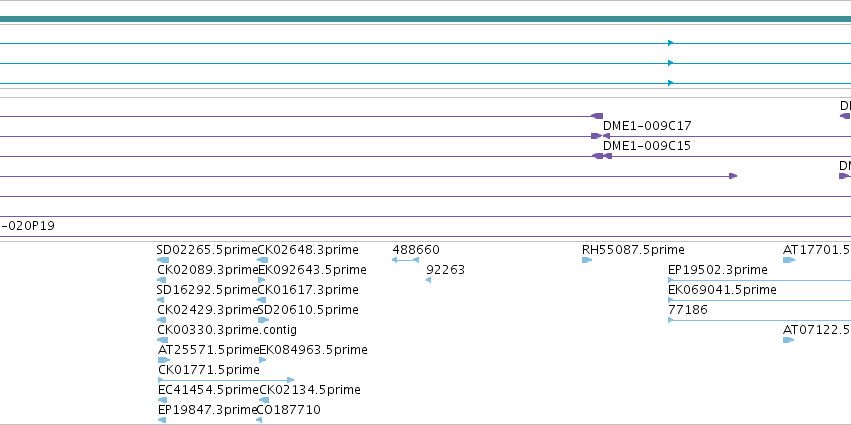Open the CK02134.5prime EST label
The height and width of the screenshot is (425, 851).
click(x=310, y=390)
